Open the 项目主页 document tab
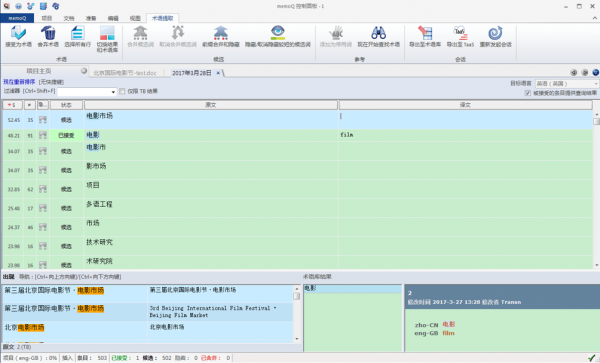600x363 pixels. tap(39, 71)
